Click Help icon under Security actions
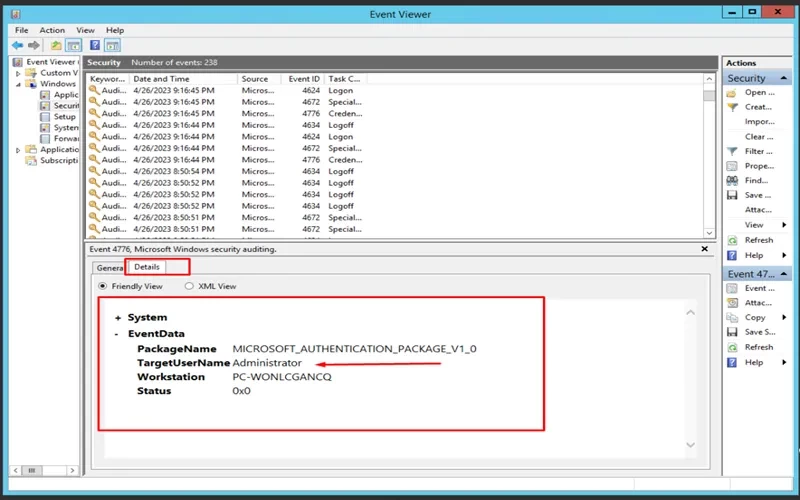This screenshot has height=500, width=800. coord(732,255)
